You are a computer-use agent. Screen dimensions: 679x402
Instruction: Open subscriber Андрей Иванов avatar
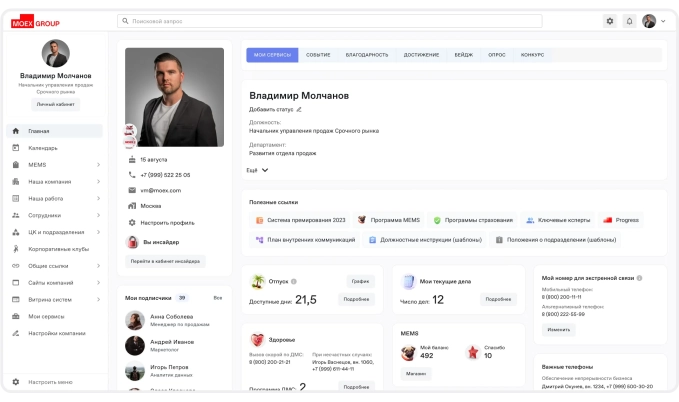point(135,346)
